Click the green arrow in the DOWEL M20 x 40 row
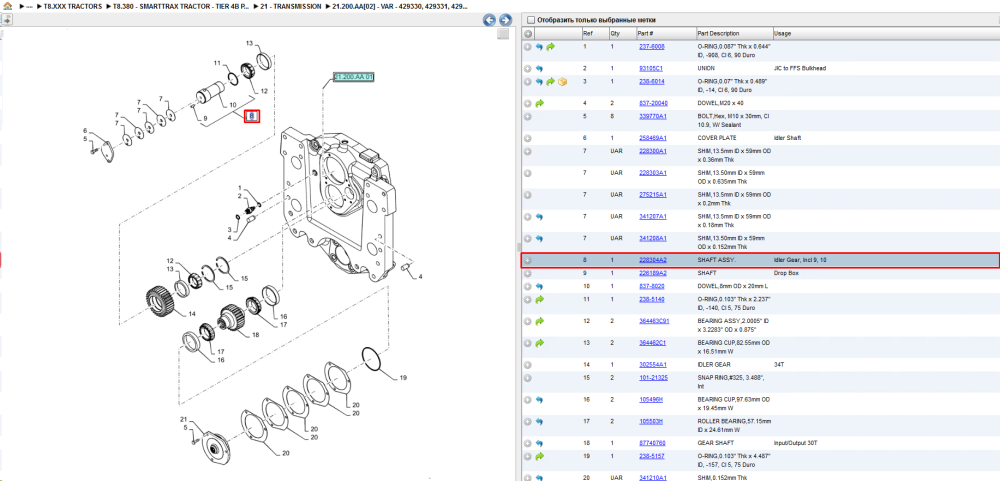This screenshot has height=481, width=1000. pyautogui.click(x=539, y=103)
